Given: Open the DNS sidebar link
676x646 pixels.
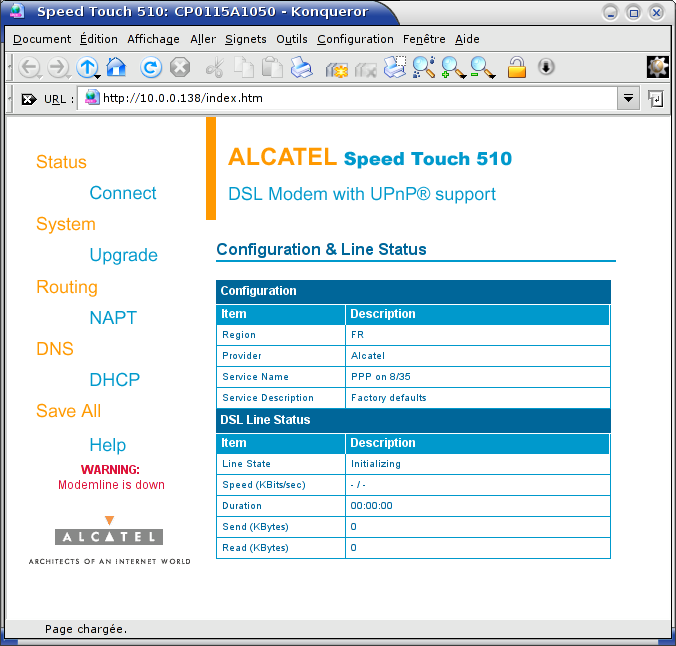Looking at the screenshot, I should click(55, 349).
